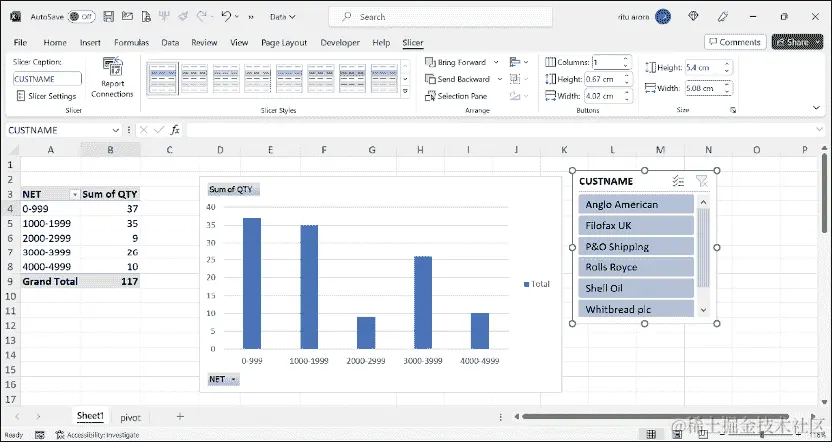
Task: Select Filofax UK in the slicer
Action: (x=636, y=226)
